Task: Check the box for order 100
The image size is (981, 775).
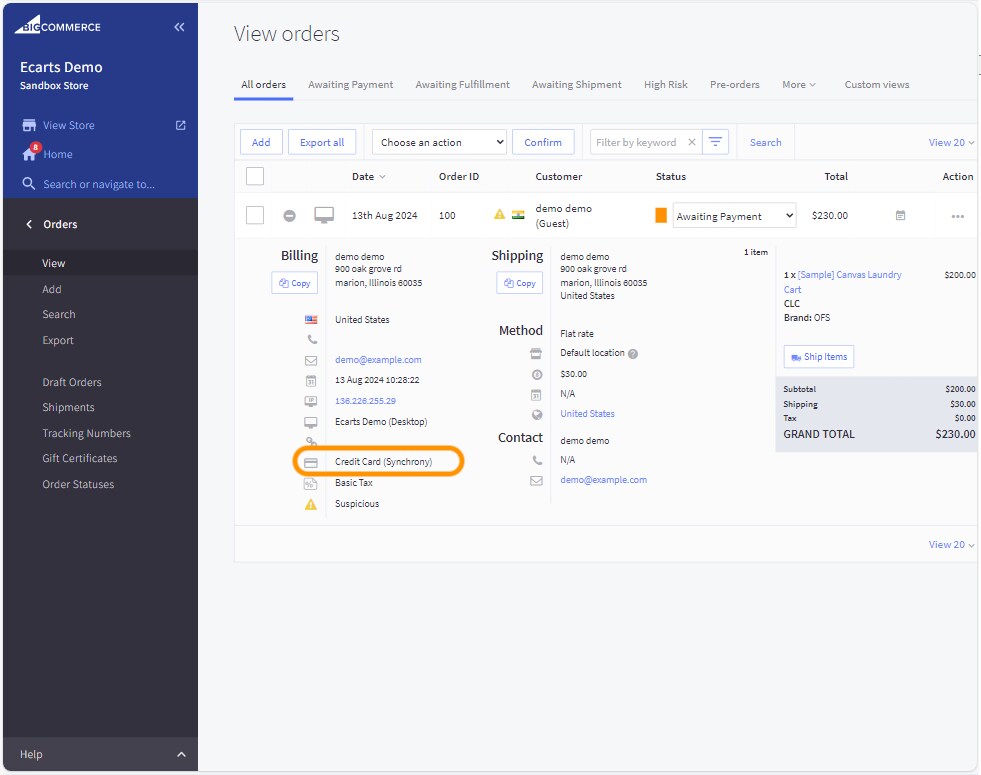Action: (255, 216)
